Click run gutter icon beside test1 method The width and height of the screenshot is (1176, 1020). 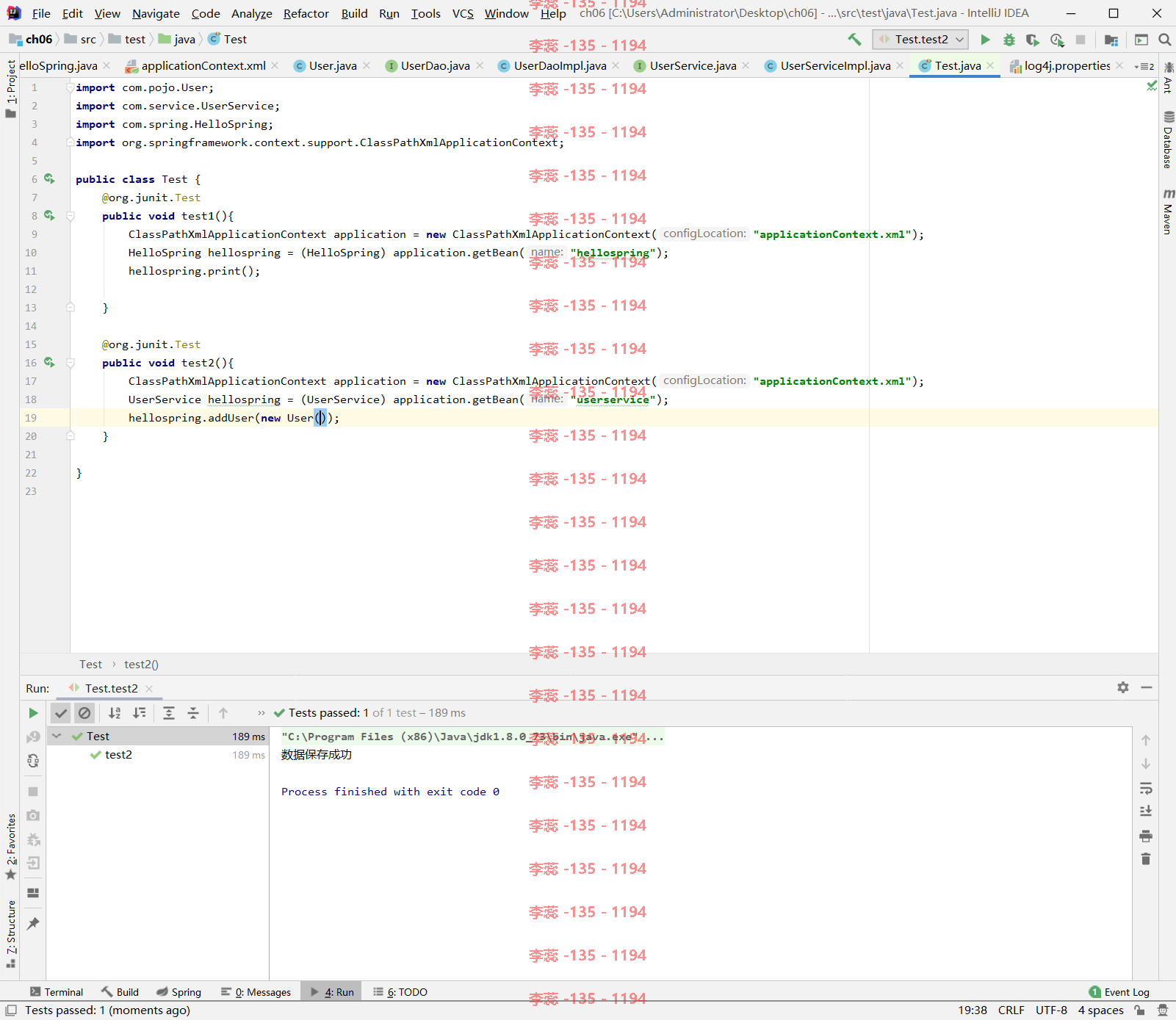coord(49,215)
